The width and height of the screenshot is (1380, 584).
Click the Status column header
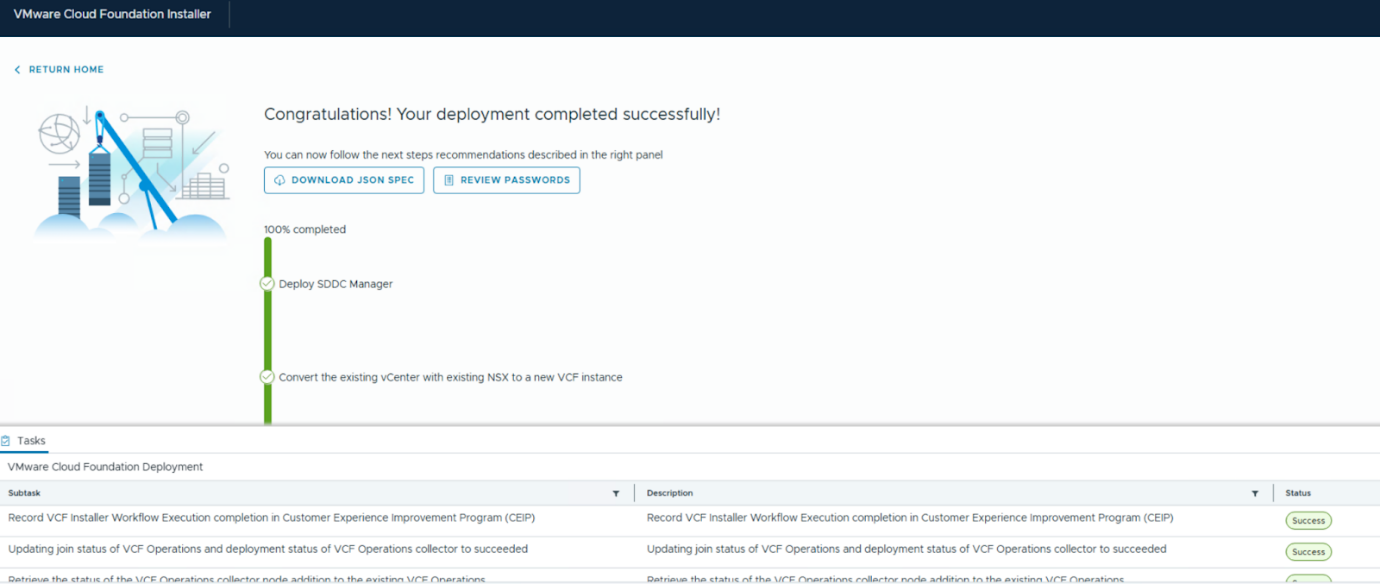pyautogui.click(x=1298, y=493)
